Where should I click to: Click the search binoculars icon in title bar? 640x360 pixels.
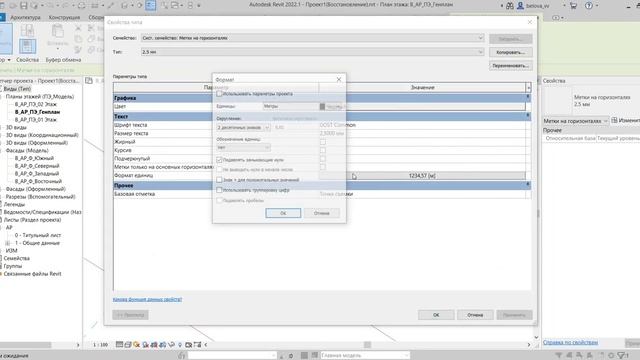point(510,6)
